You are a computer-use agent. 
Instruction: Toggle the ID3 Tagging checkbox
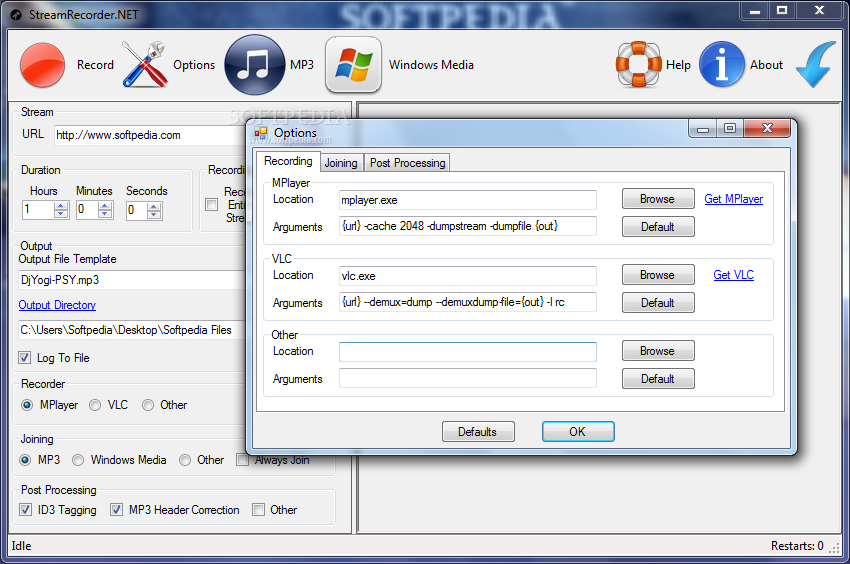[x=25, y=510]
